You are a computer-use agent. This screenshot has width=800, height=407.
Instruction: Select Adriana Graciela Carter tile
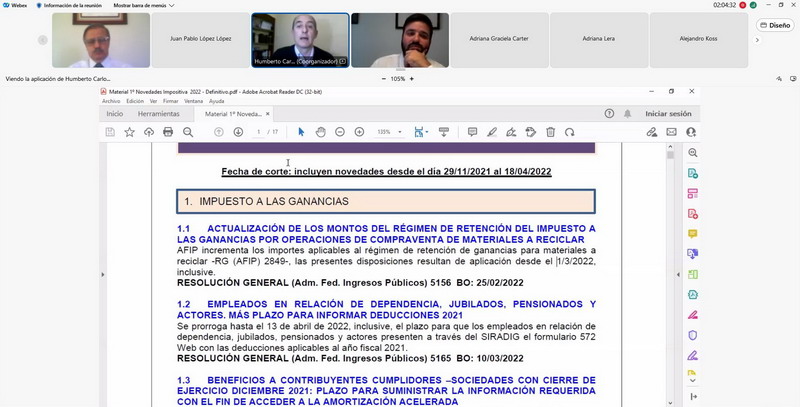[x=499, y=40]
